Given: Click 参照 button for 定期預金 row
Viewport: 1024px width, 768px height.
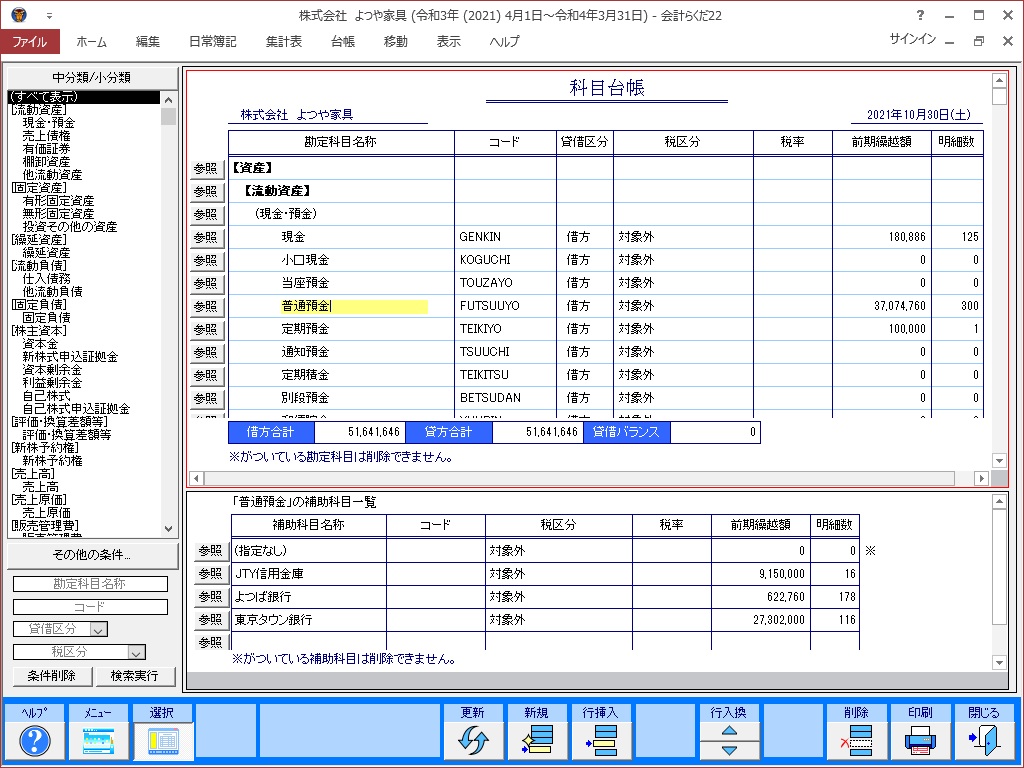Looking at the screenshot, I should coord(206,329).
